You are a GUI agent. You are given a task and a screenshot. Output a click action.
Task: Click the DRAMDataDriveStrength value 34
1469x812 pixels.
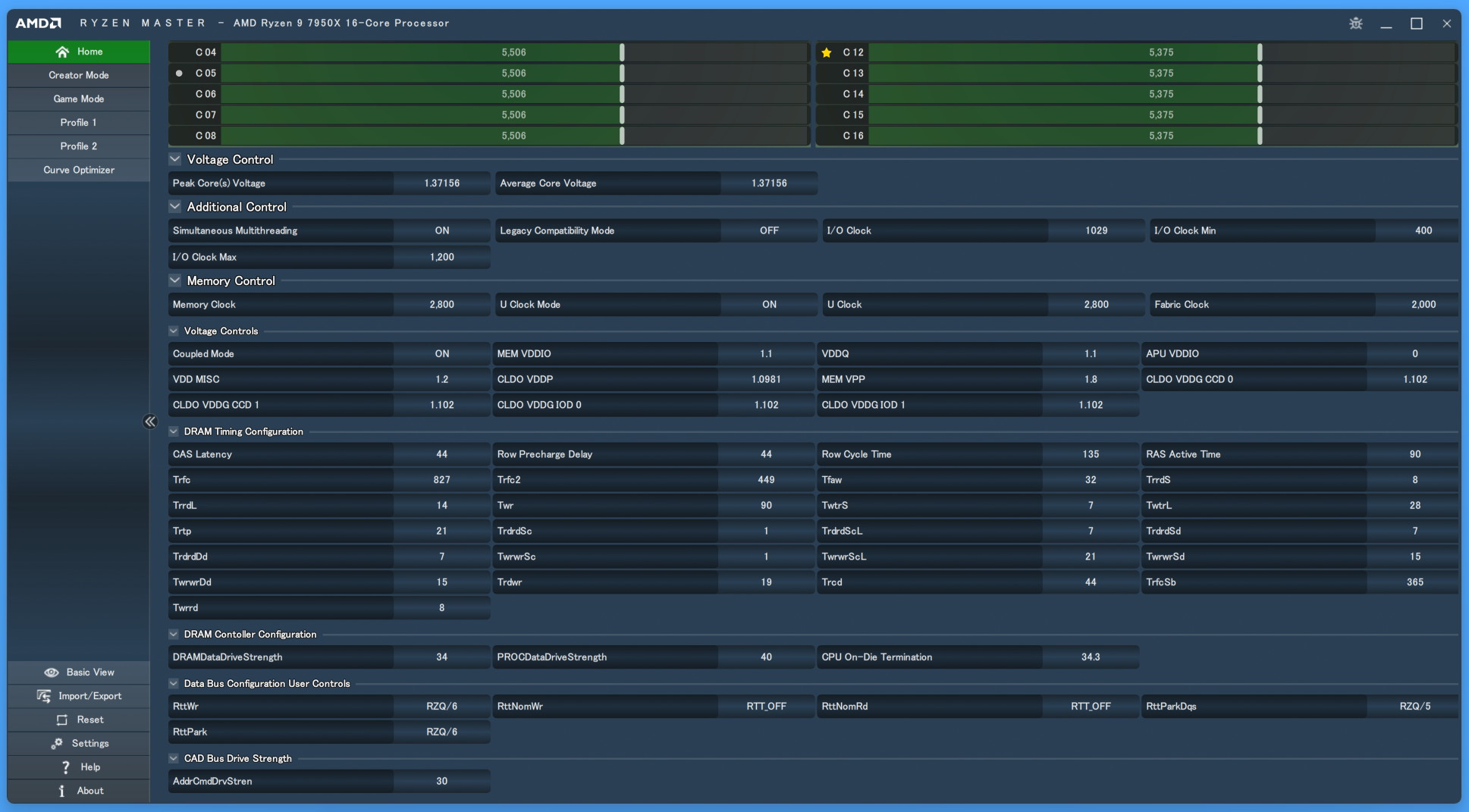(442, 657)
